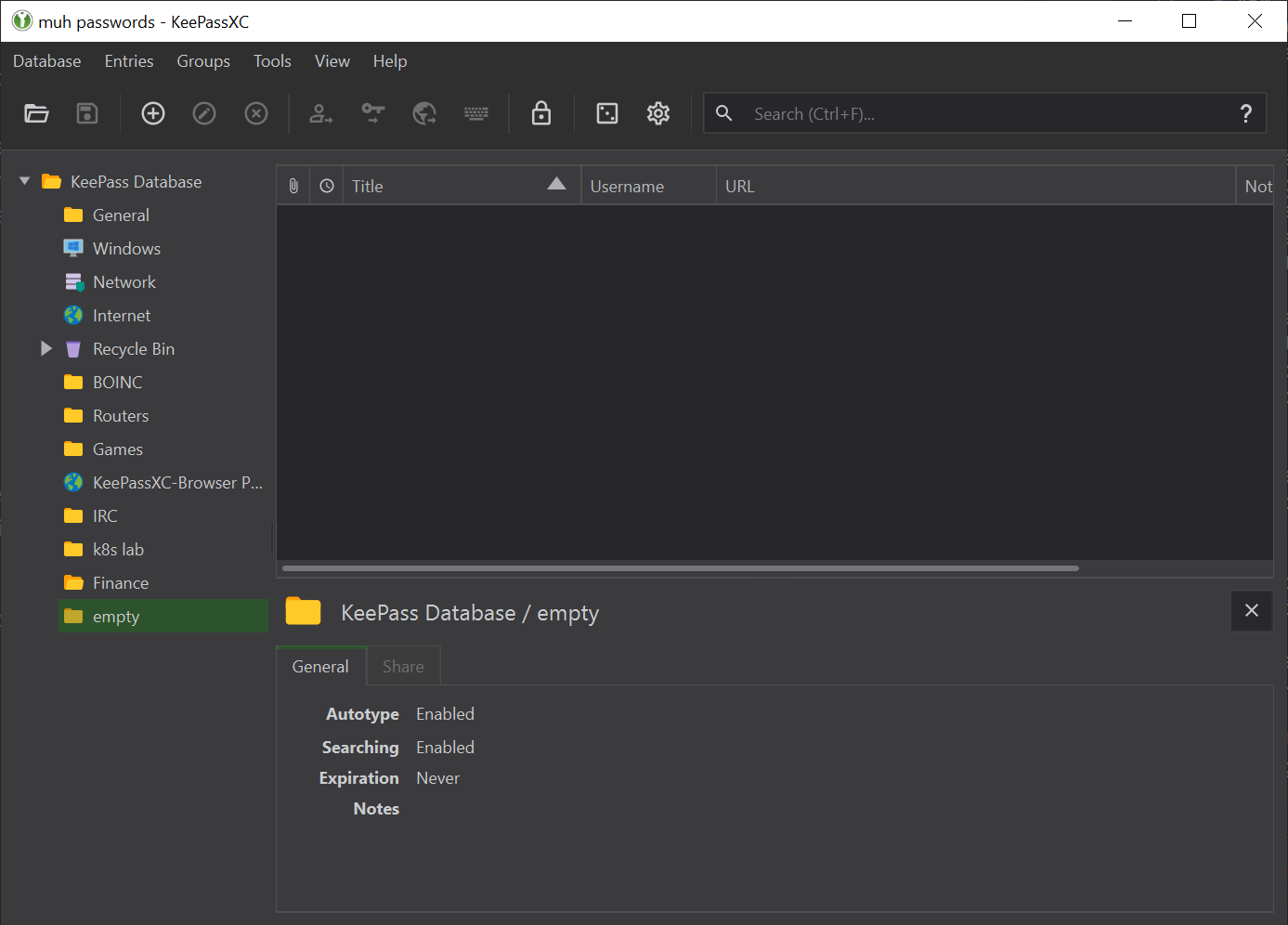Lock the database using the padlock icon
This screenshot has height=925, width=1288.
540,112
